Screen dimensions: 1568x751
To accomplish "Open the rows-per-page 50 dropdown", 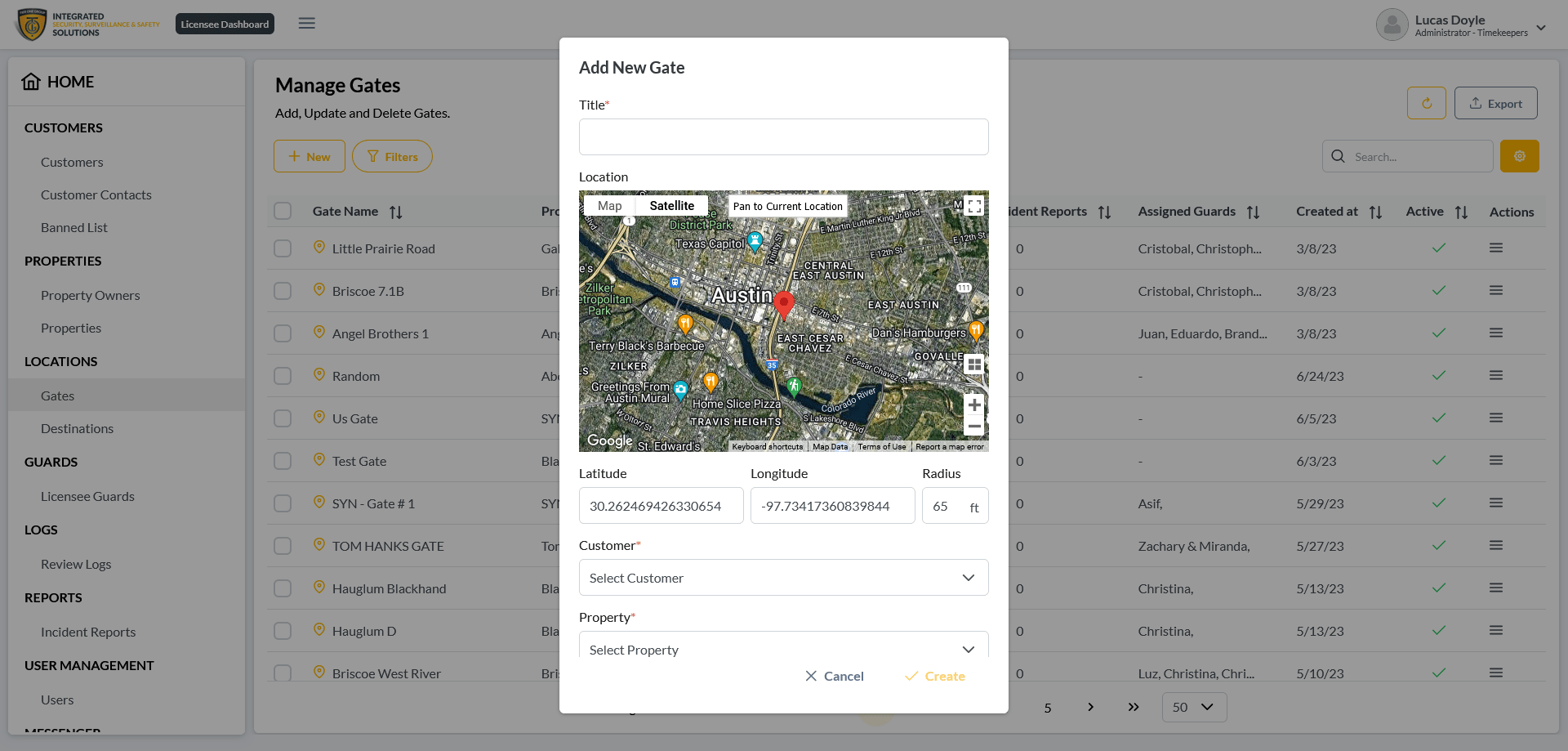I will pos(1194,707).
